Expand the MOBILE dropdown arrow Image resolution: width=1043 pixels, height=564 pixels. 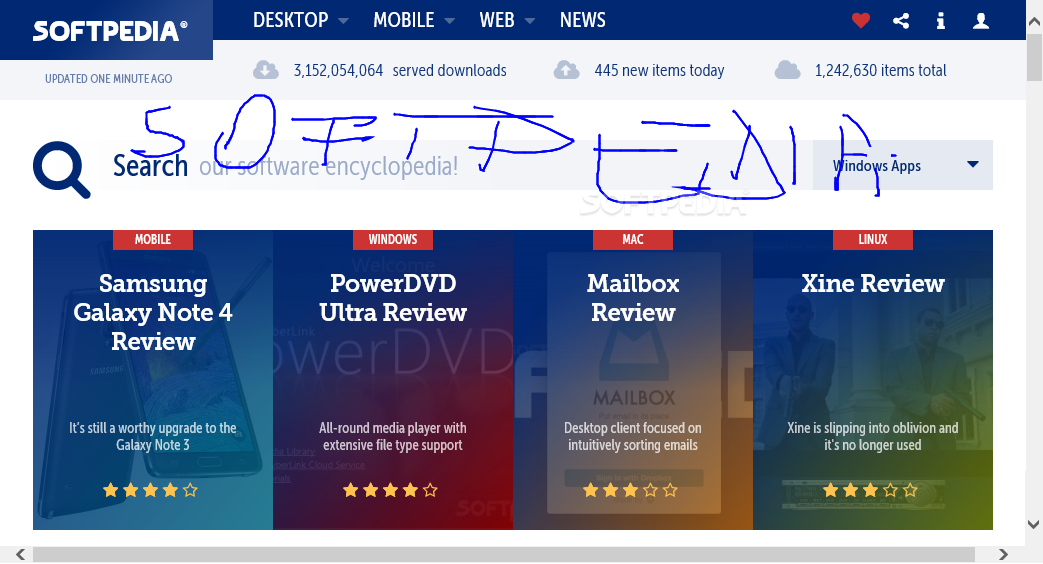[x=450, y=21]
